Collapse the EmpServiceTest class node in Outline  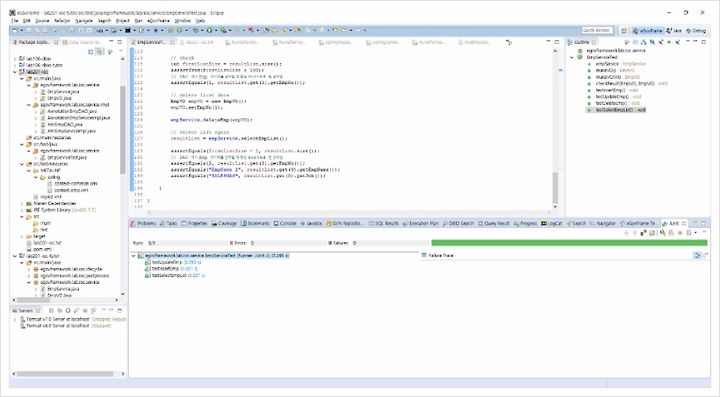[572, 57]
